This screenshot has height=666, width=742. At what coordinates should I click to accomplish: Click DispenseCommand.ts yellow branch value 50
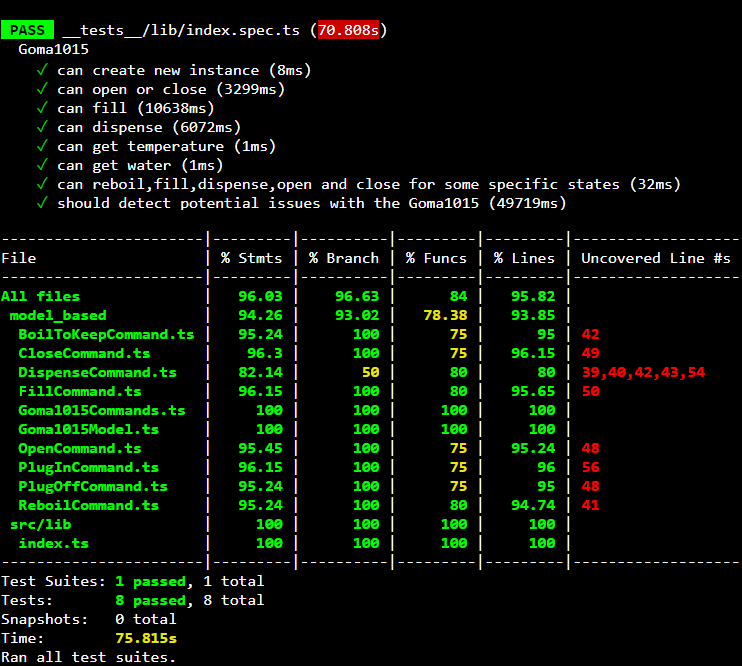(x=371, y=372)
